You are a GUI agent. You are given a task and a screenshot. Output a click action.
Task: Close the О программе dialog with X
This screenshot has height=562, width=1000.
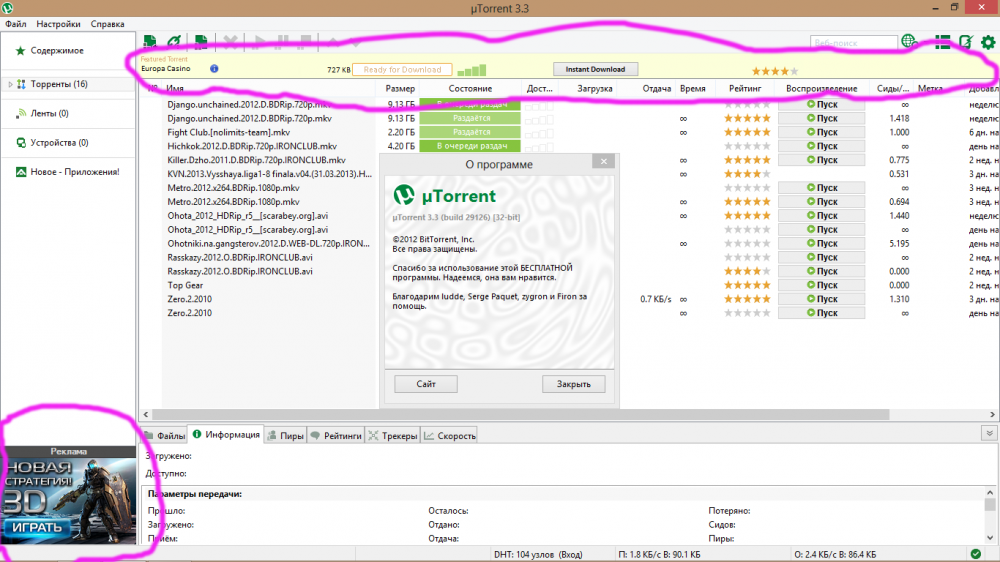(x=603, y=161)
